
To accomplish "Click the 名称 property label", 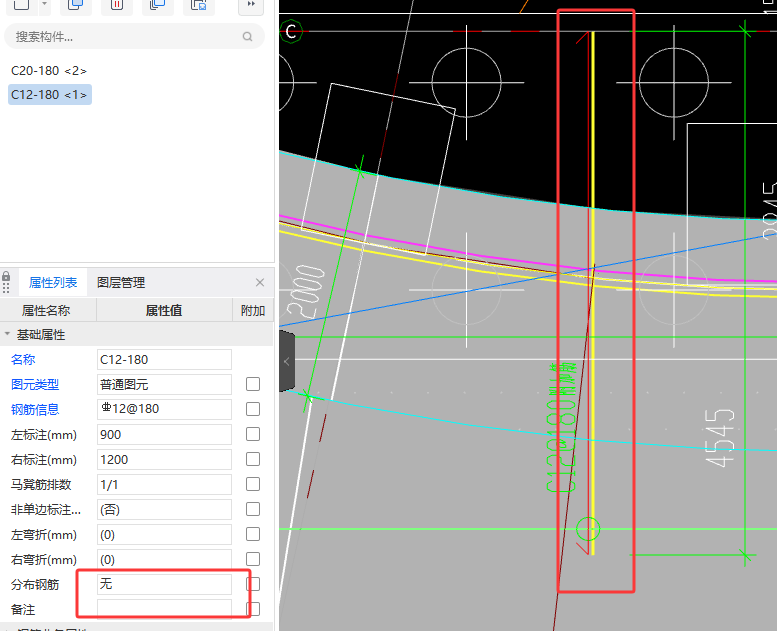I will (x=23, y=359).
